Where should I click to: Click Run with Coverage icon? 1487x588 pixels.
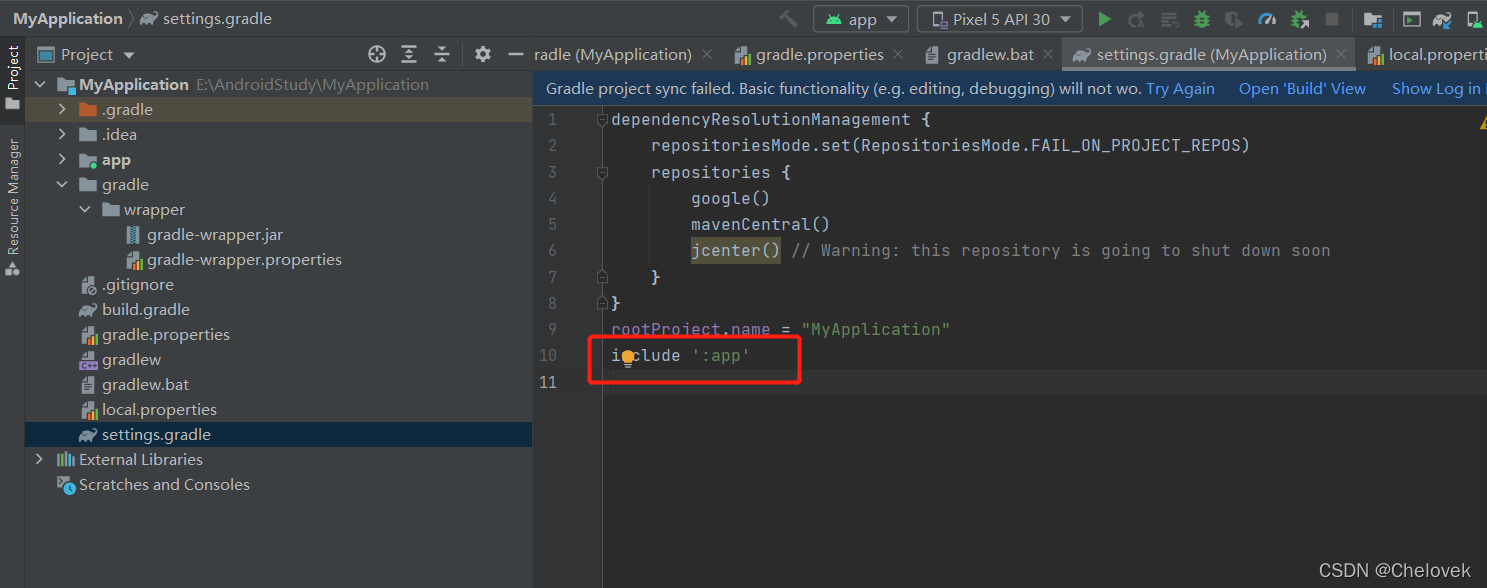1234,19
